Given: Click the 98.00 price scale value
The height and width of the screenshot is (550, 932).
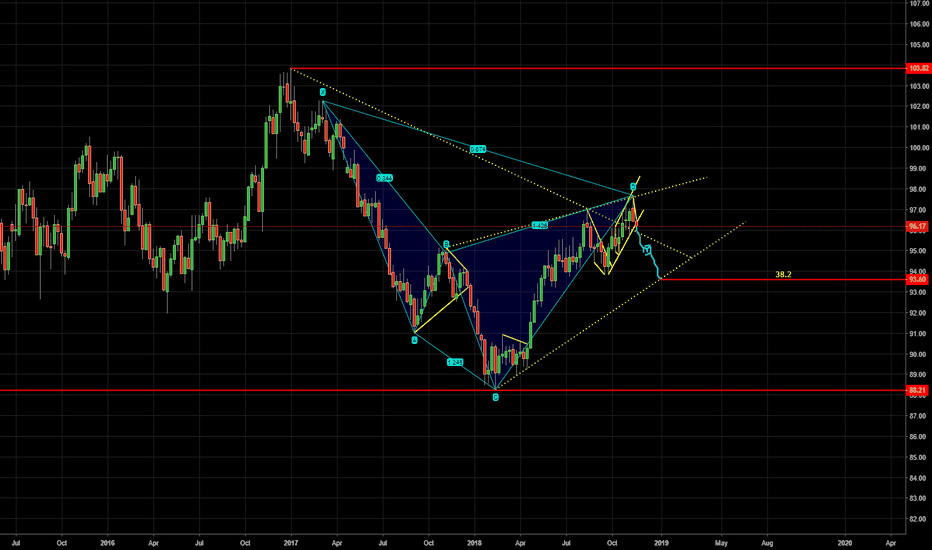Looking at the screenshot, I should pyautogui.click(x=920, y=189).
